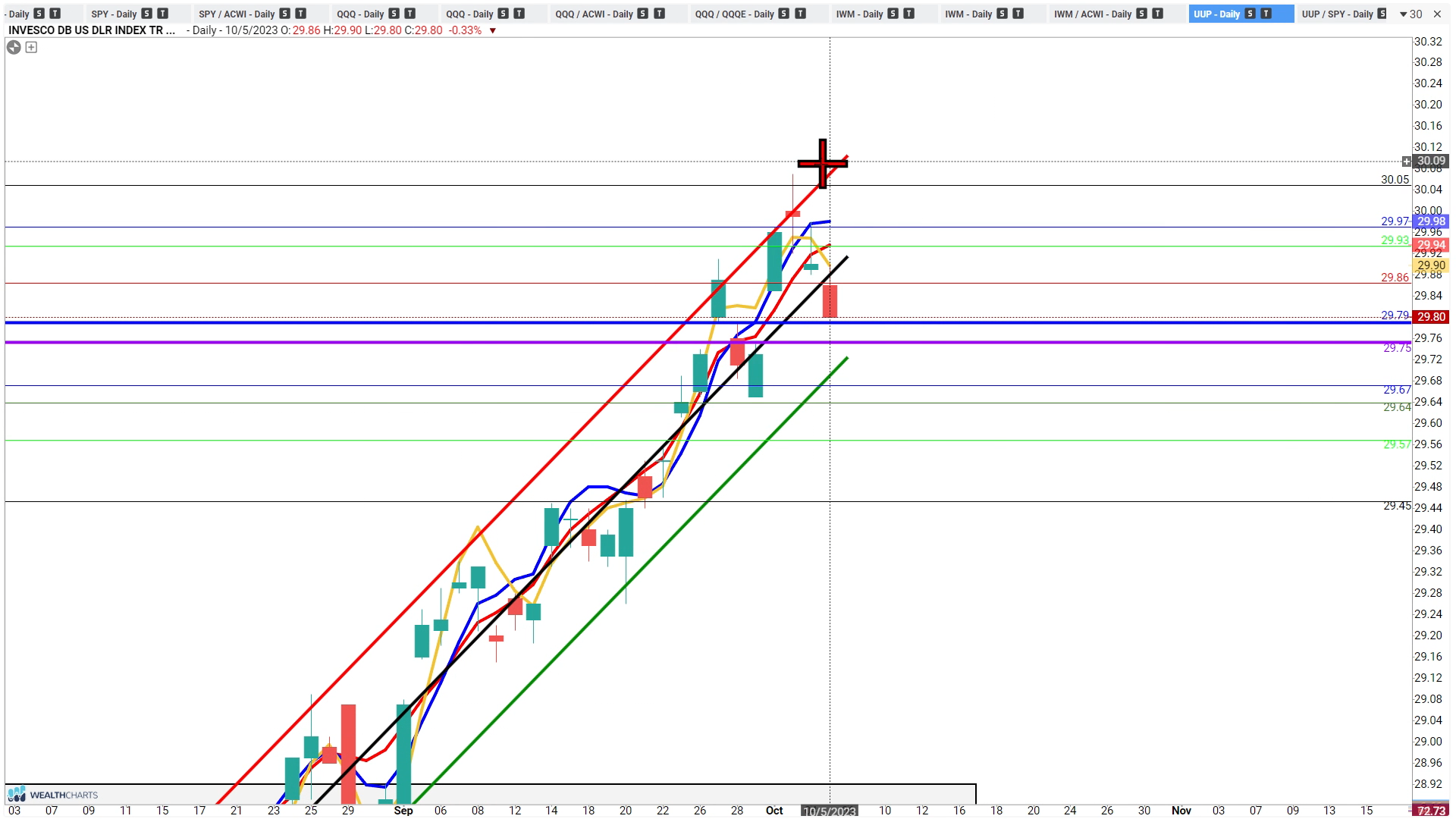The image size is (1456, 819).
Task: Select the 29.67 horizontal line label
Action: click(x=1397, y=390)
